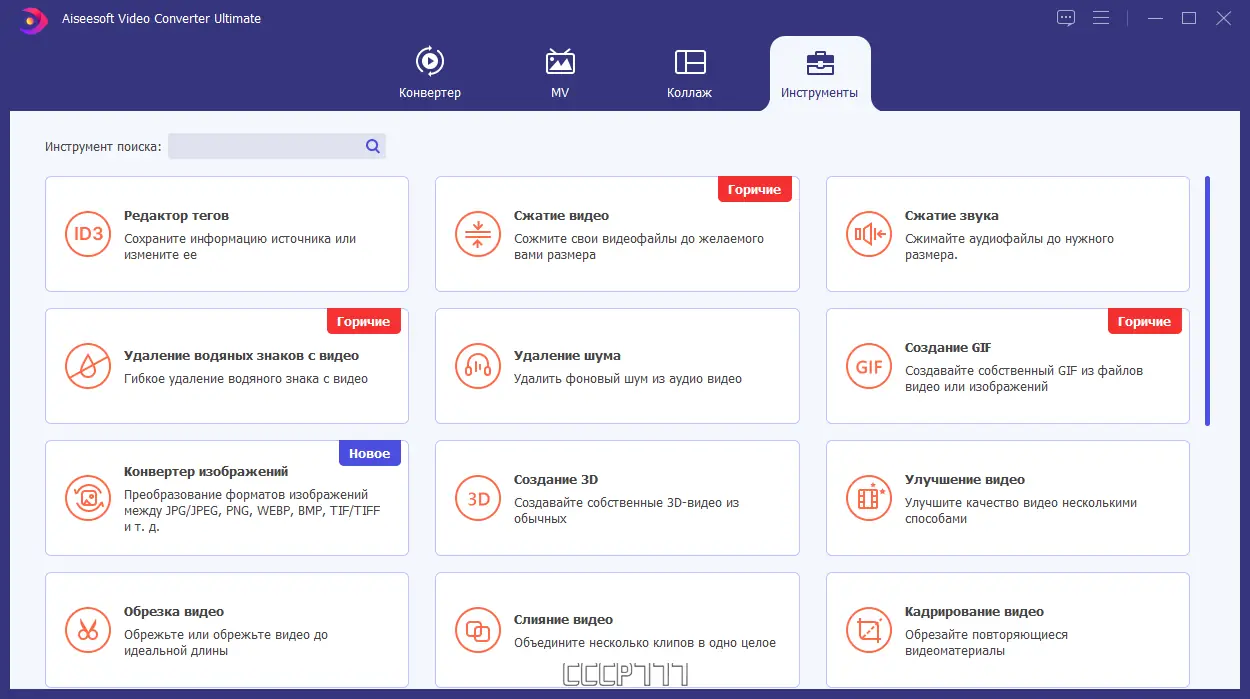Open Создание 3D tool title
This screenshot has height=699, width=1250.
556,479
